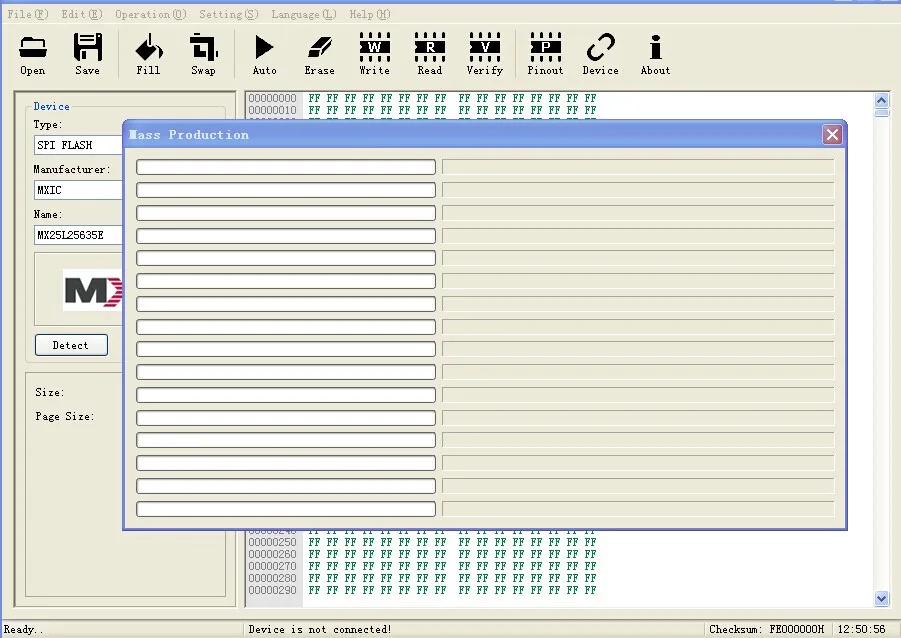Open the About information
901x638 pixels.
(x=655, y=52)
